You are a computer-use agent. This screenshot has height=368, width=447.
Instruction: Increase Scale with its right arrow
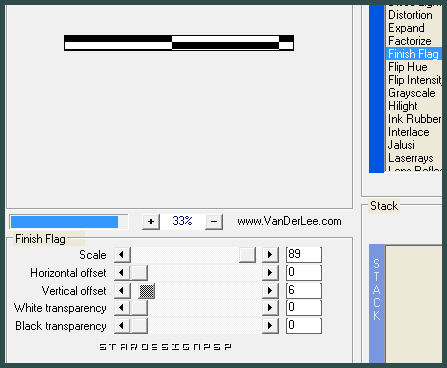(x=270, y=255)
